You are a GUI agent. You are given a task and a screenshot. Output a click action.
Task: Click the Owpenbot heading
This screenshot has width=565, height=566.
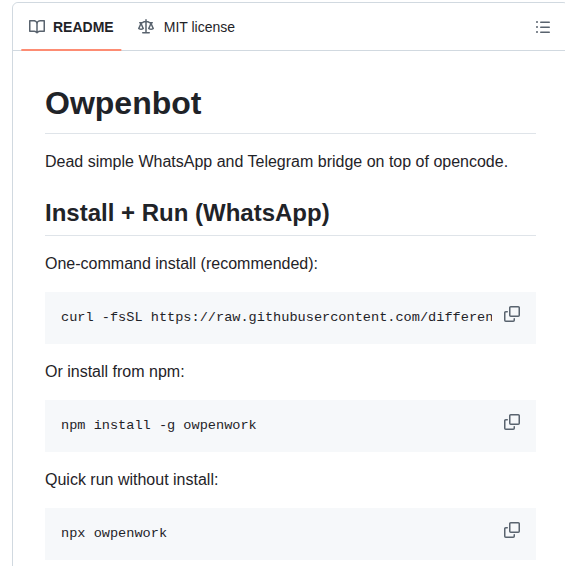click(123, 104)
